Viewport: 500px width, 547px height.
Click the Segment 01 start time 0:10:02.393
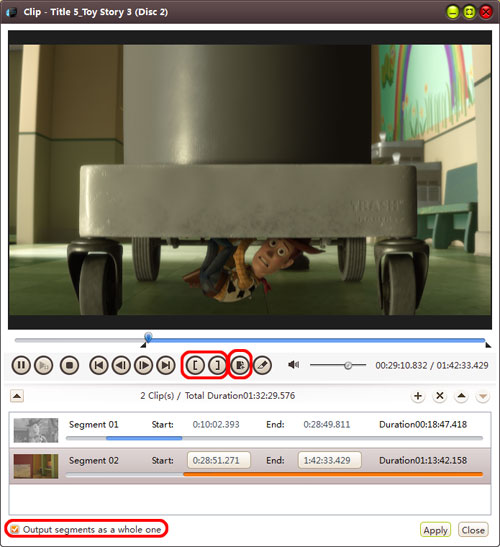point(216,425)
